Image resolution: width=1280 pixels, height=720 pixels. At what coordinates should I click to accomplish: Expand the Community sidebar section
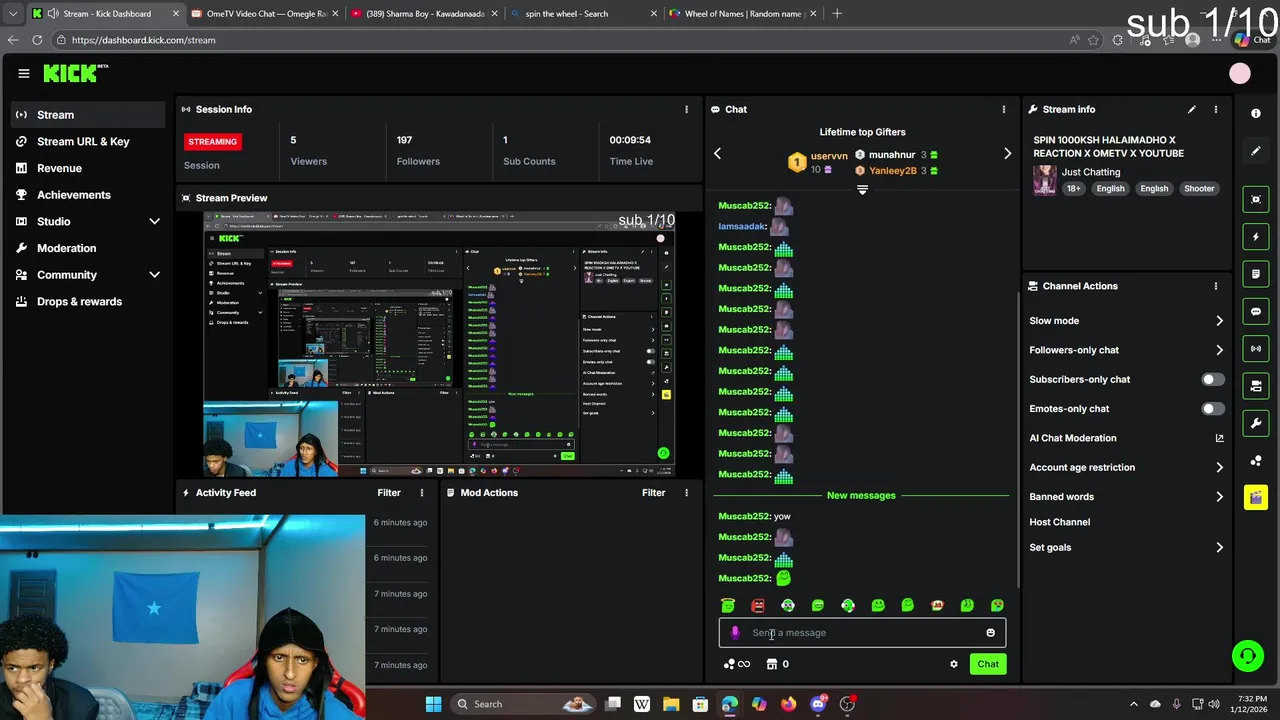[x=154, y=275]
